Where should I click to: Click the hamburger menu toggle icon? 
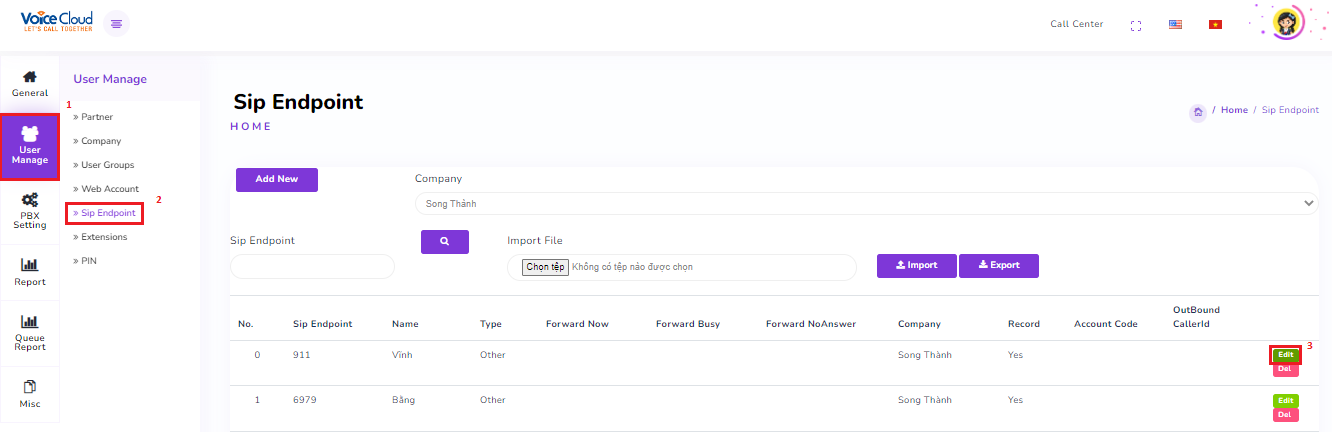pyautogui.click(x=117, y=24)
